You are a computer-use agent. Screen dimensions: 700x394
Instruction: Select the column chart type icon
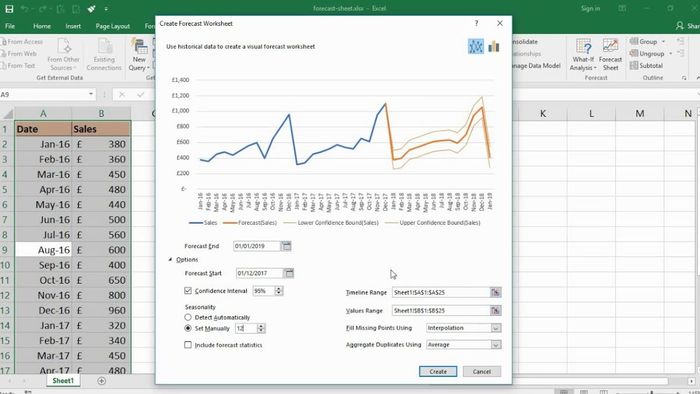pos(494,46)
